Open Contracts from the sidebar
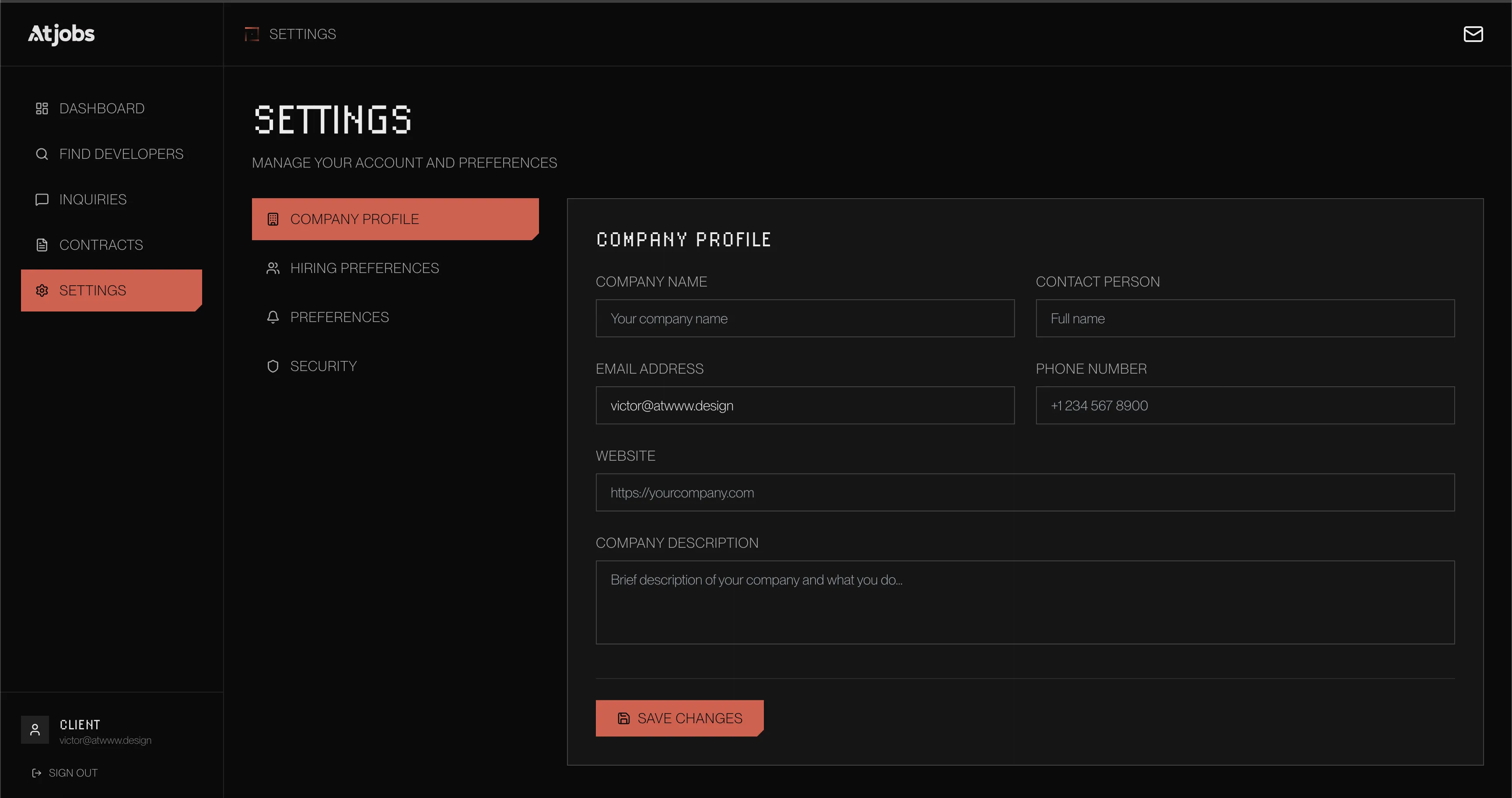 coord(101,245)
